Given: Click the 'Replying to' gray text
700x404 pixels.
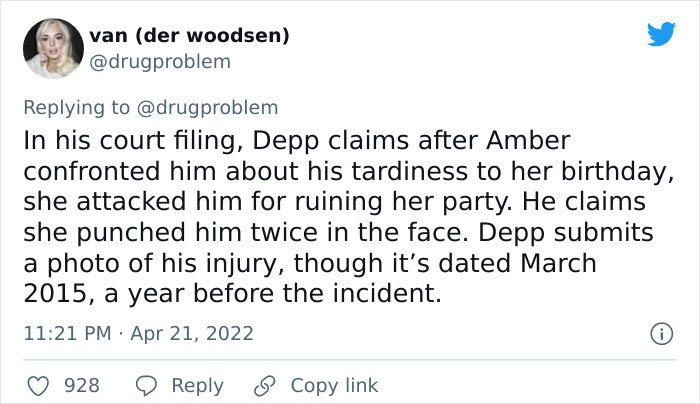Looking at the screenshot, I should (76, 108).
